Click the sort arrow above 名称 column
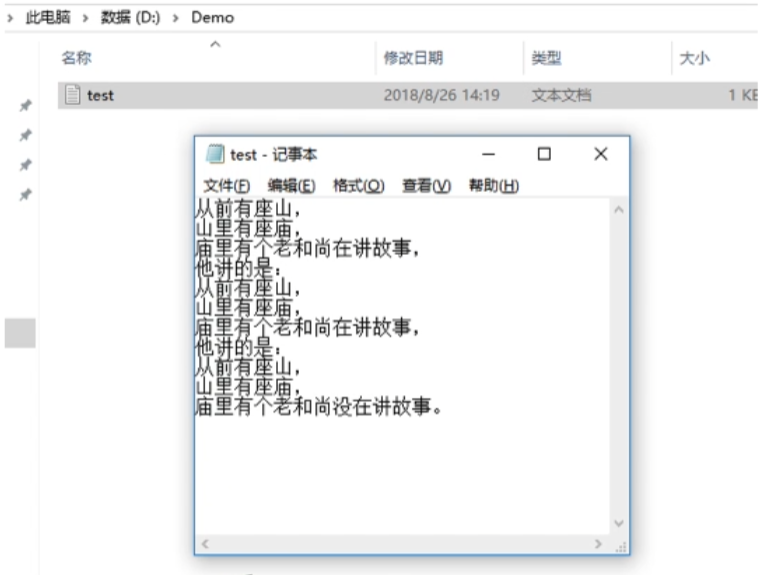 [x=215, y=44]
